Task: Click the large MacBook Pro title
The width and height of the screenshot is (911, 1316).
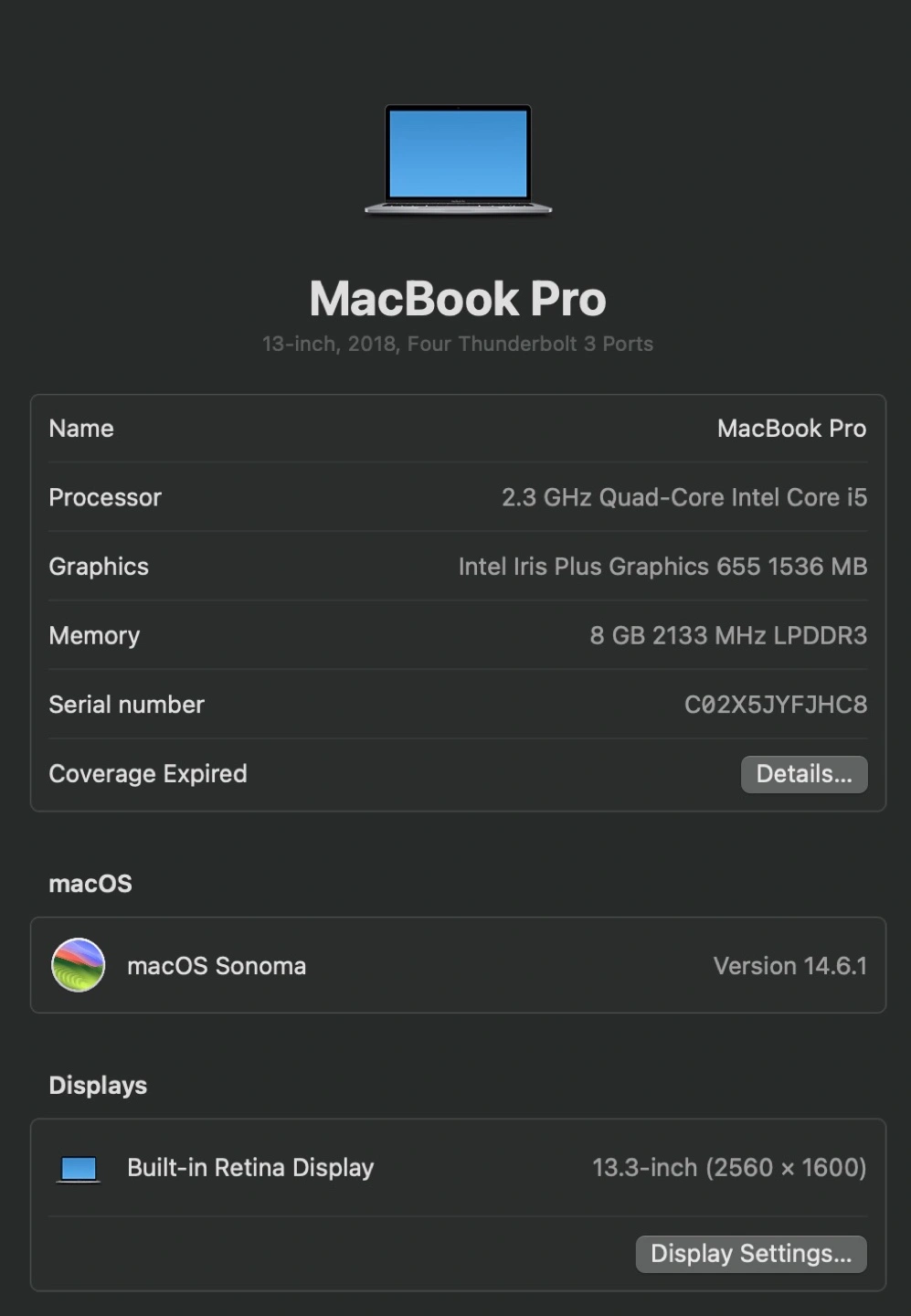Action: [458, 299]
